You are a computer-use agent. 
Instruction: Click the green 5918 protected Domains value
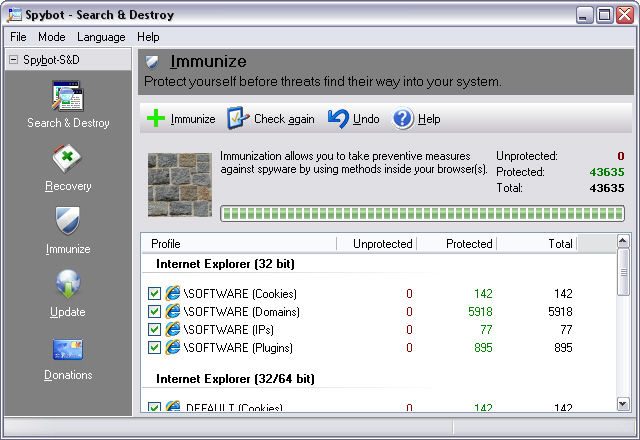[x=480, y=311]
